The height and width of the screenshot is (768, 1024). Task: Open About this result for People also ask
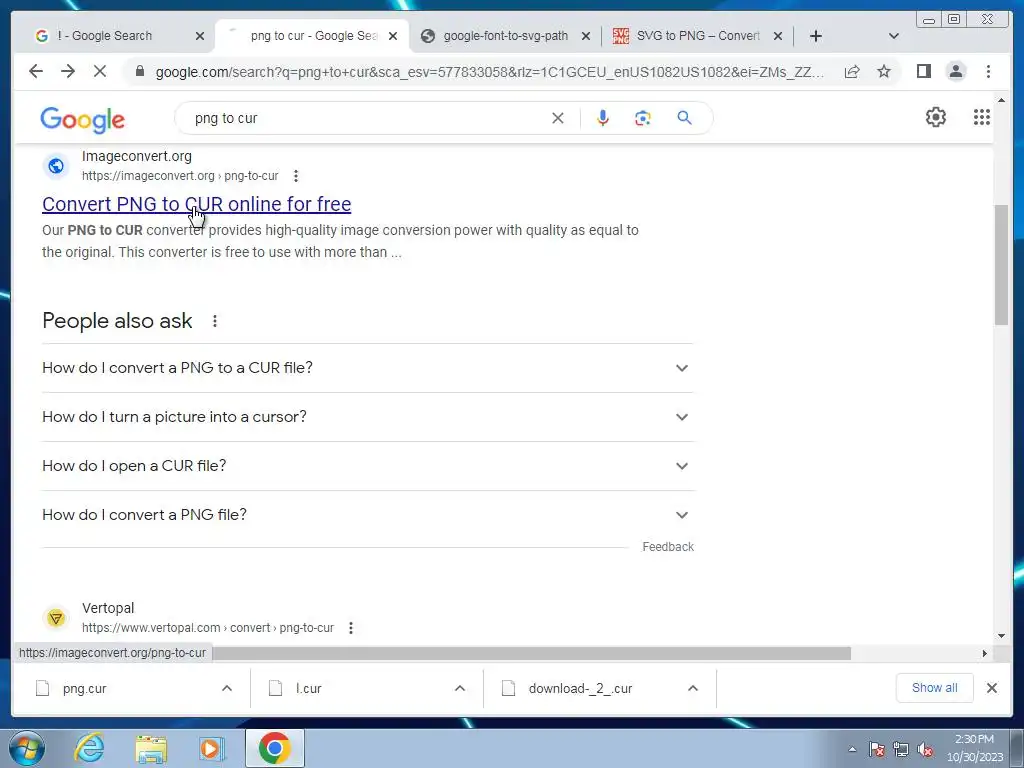point(215,321)
